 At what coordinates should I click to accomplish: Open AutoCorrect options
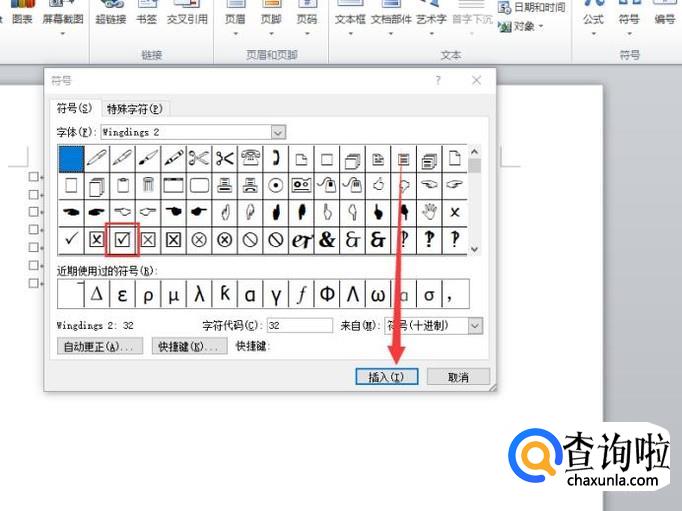(100, 346)
